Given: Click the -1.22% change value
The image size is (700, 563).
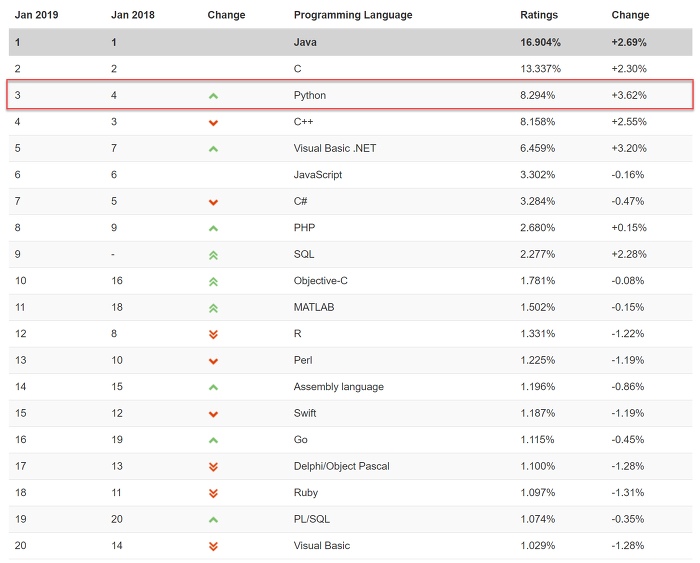Looking at the screenshot, I should (628, 334).
